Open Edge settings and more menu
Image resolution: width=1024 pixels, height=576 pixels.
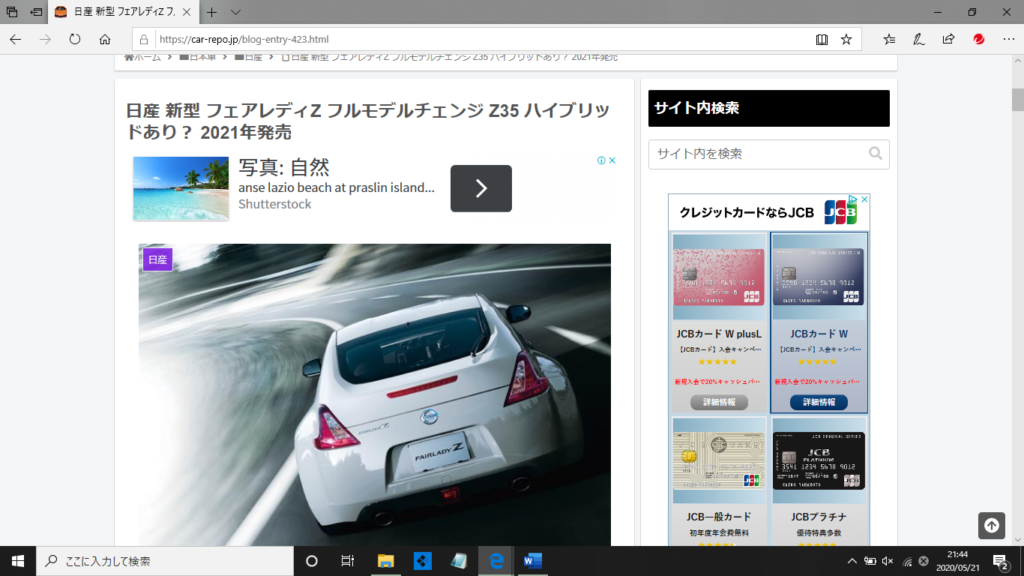(x=1008, y=39)
